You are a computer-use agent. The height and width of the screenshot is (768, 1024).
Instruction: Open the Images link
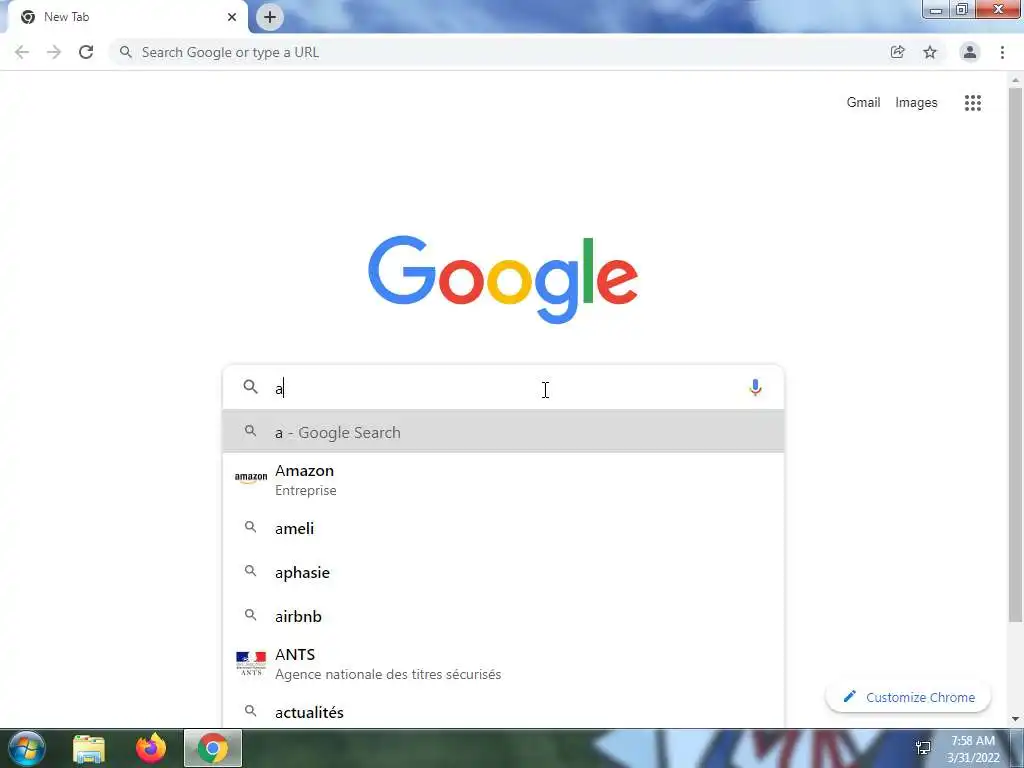916,103
